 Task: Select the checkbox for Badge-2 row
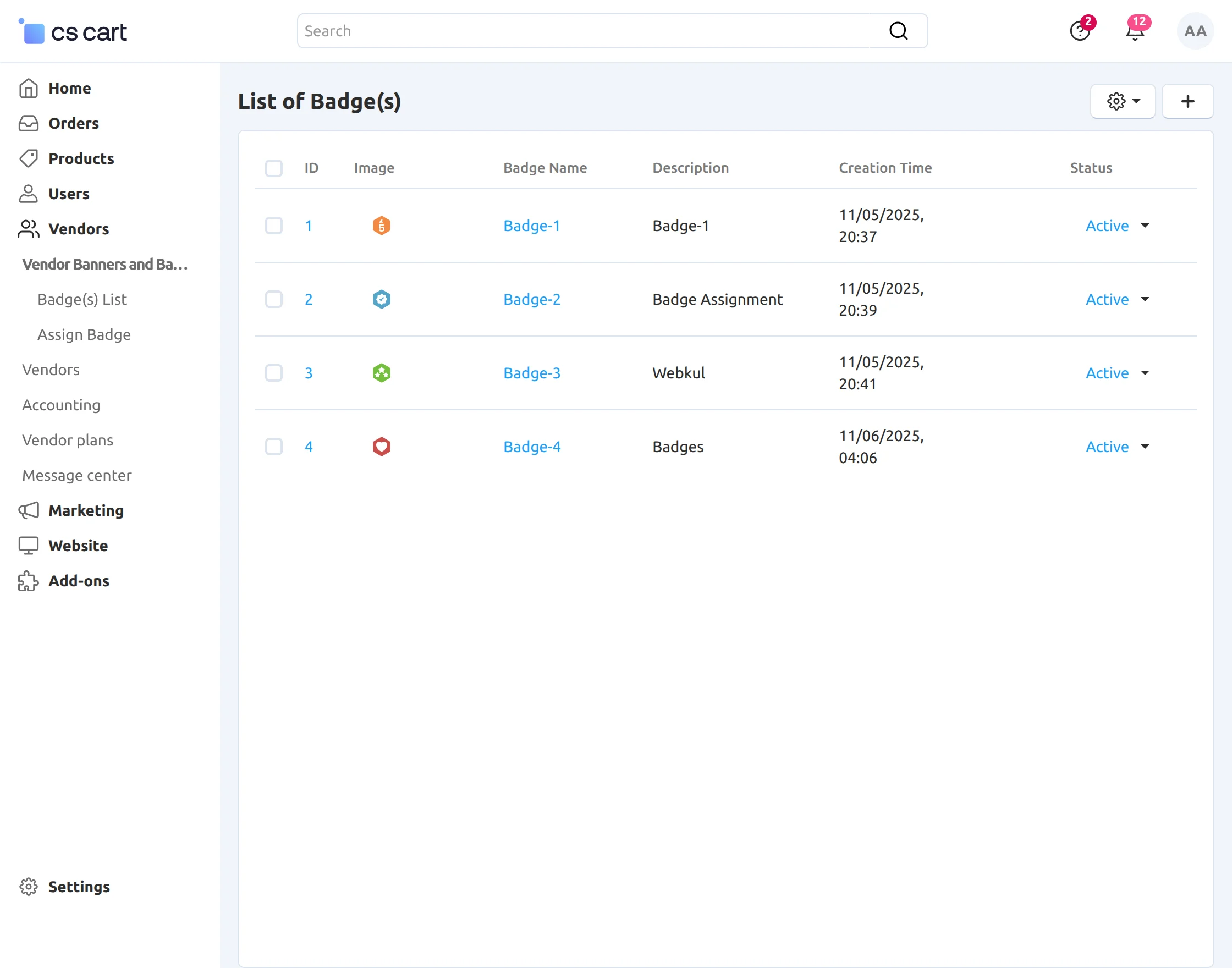274,299
